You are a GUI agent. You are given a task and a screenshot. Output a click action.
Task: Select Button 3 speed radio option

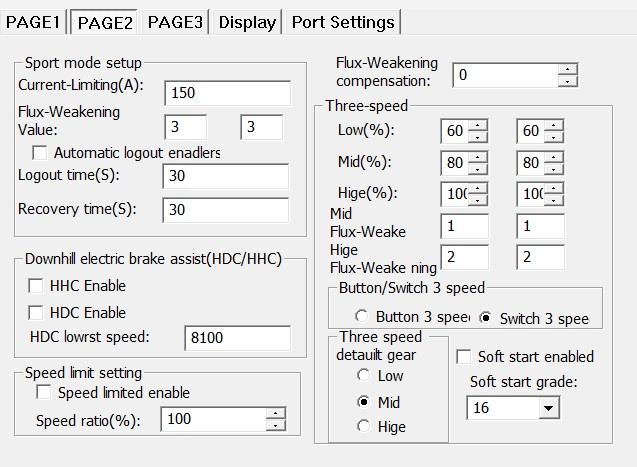click(x=360, y=318)
